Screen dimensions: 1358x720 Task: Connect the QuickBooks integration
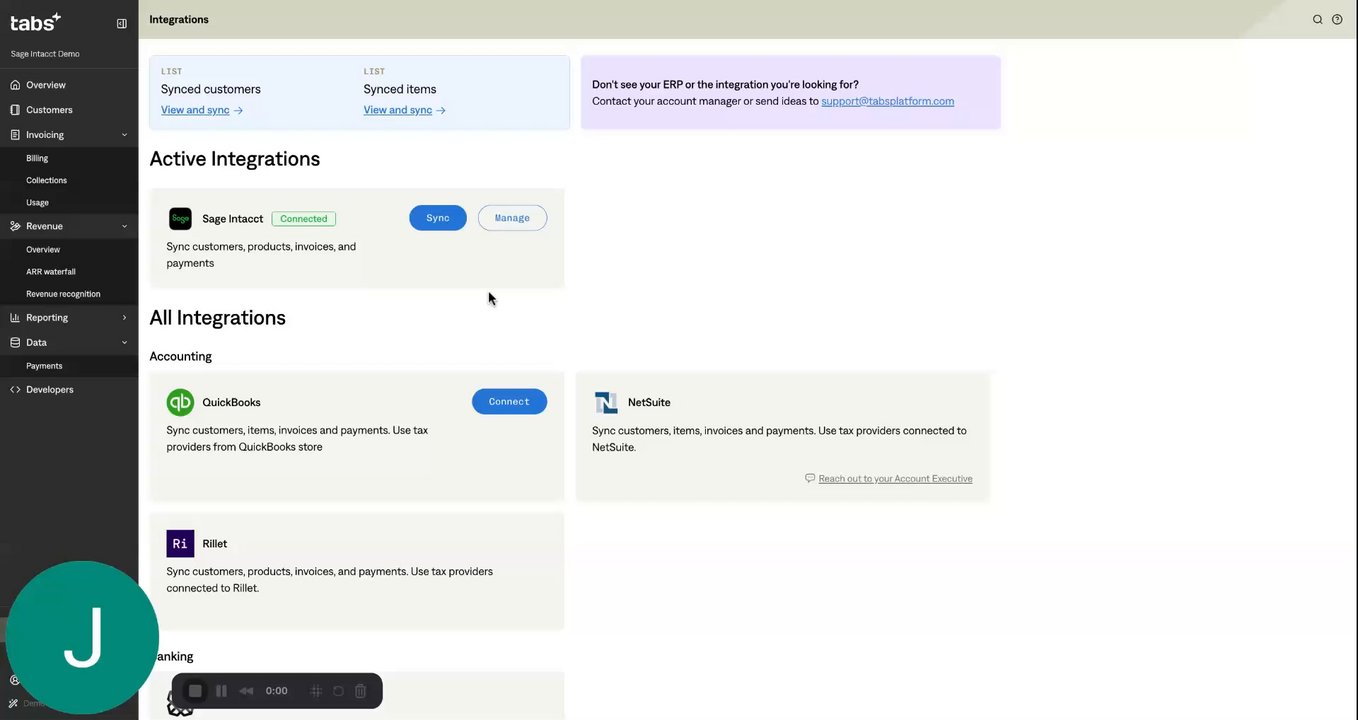509,402
